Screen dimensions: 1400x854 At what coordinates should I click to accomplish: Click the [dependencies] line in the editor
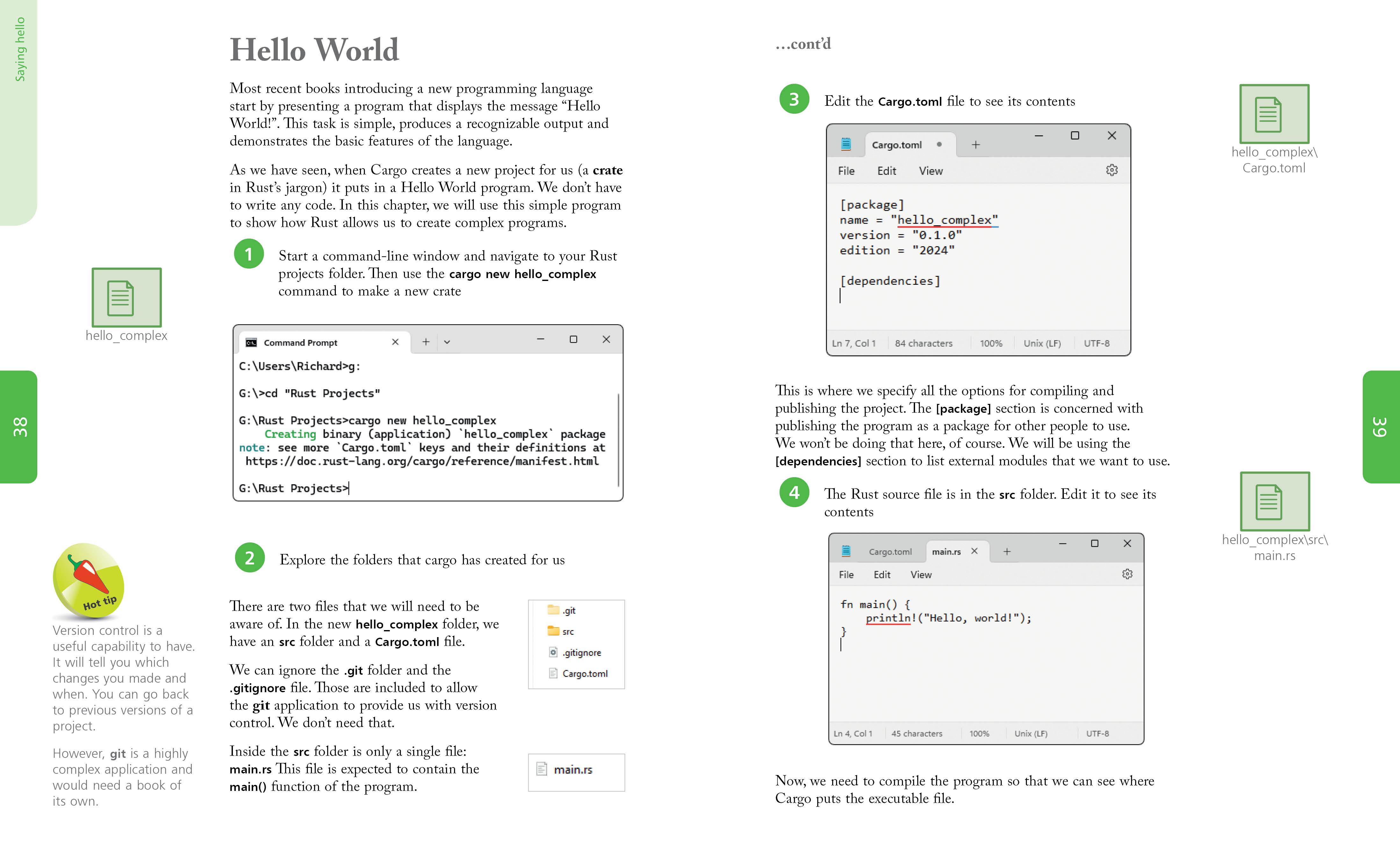point(890,281)
